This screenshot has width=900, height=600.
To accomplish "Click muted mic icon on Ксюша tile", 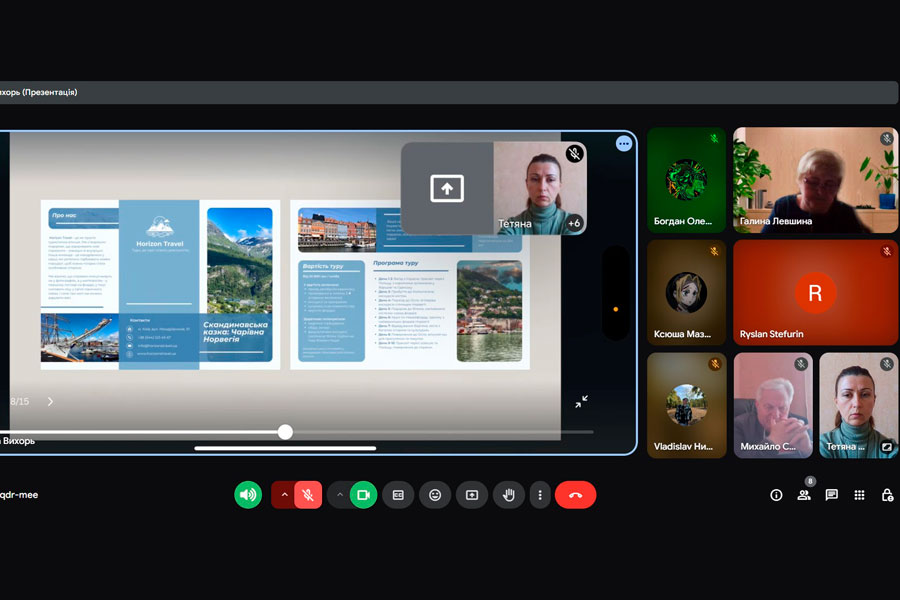I will 715,251.
